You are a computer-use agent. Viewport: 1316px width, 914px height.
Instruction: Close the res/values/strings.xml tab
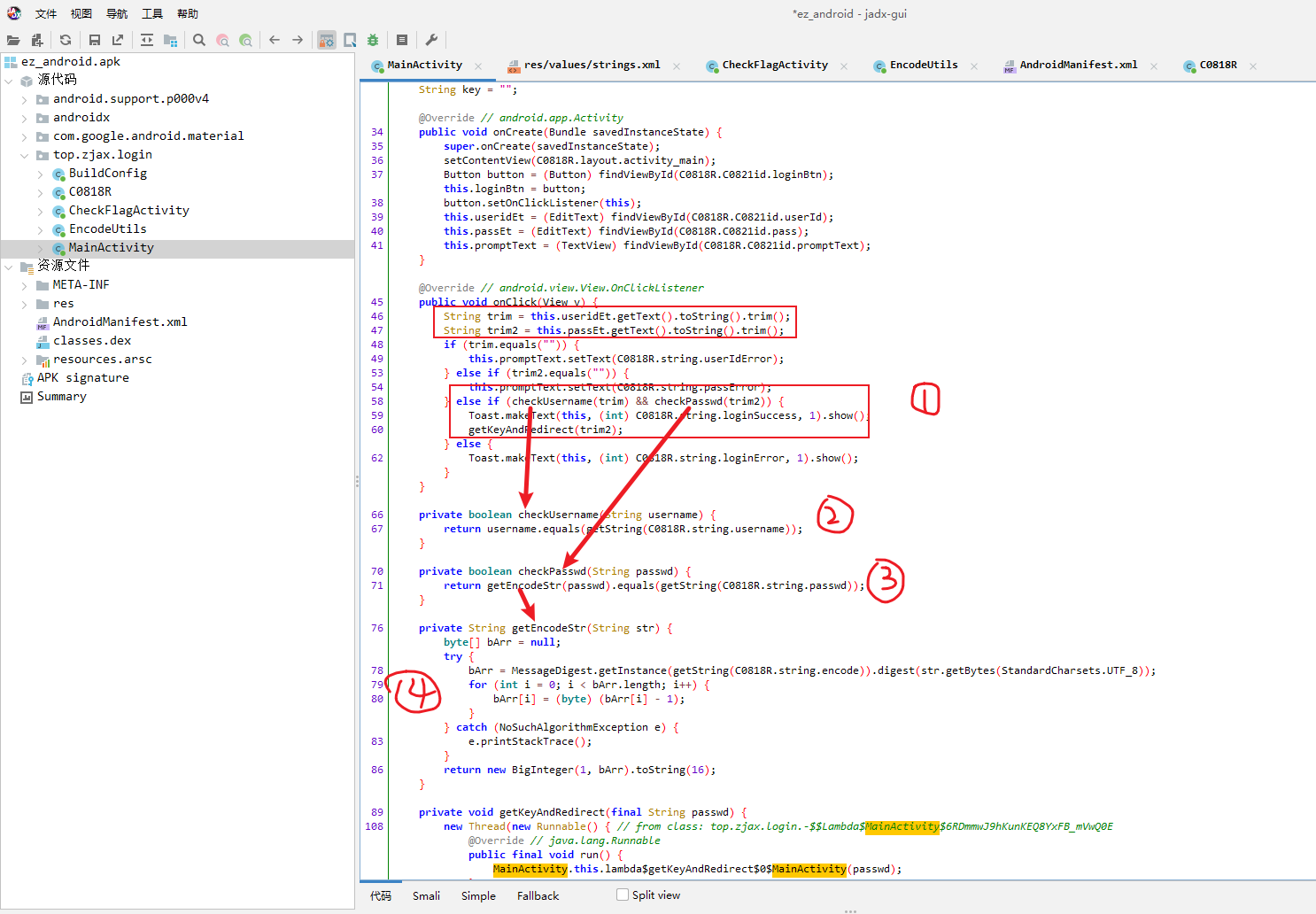pyautogui.click(x=677, y=66)
